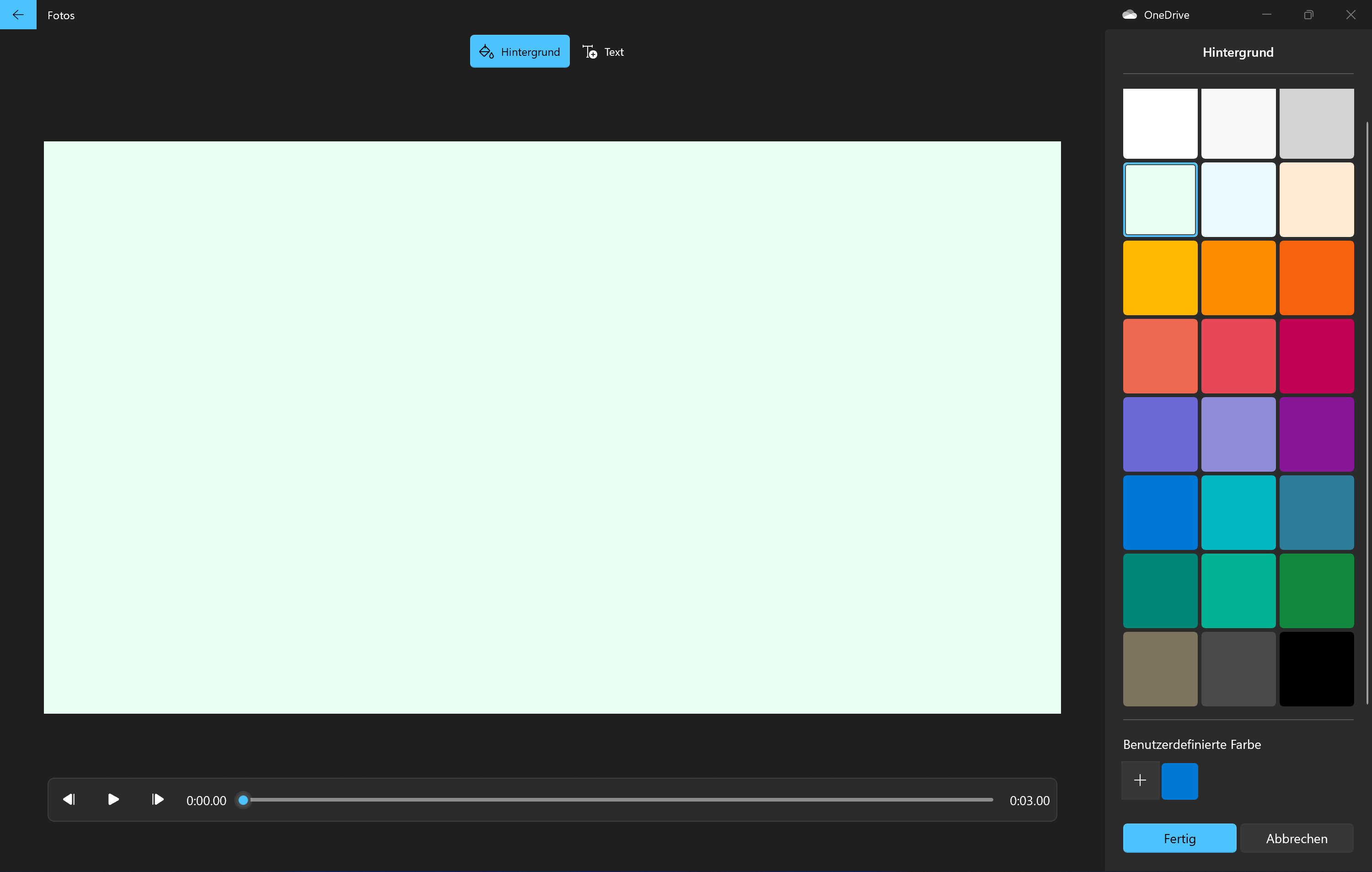Choose the indigo blue-violet swatch
Viewport: 1372px width, 872px height.
coord(1160,434)
